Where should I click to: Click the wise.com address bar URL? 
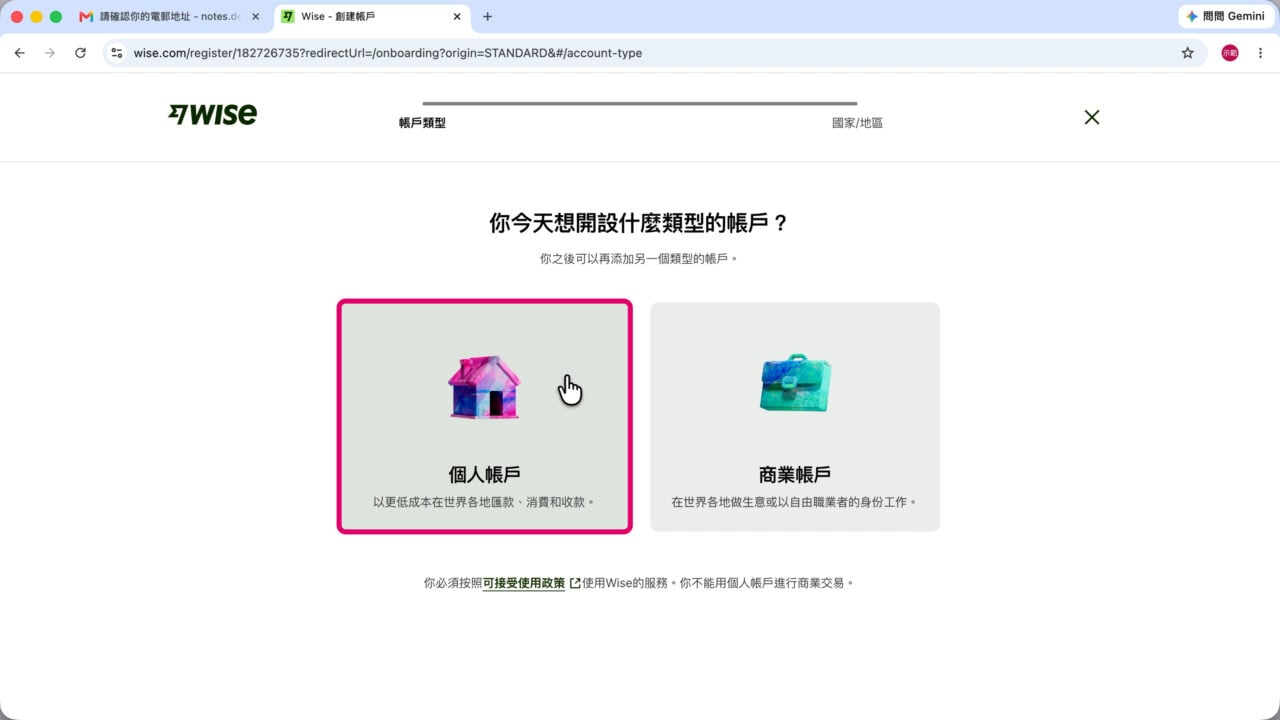click(x=388, y=53)
